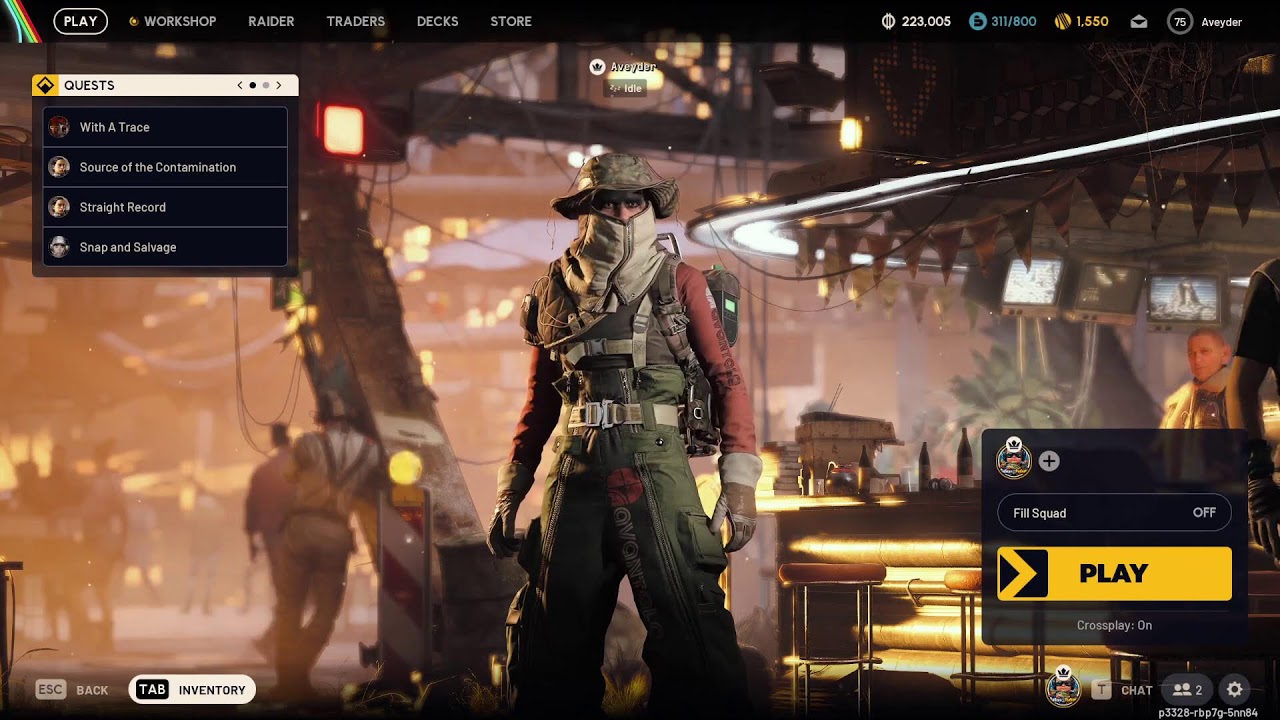Go back with the ESC BACK button
This screenshot has height=720, width=1280.
pos(72,689)
